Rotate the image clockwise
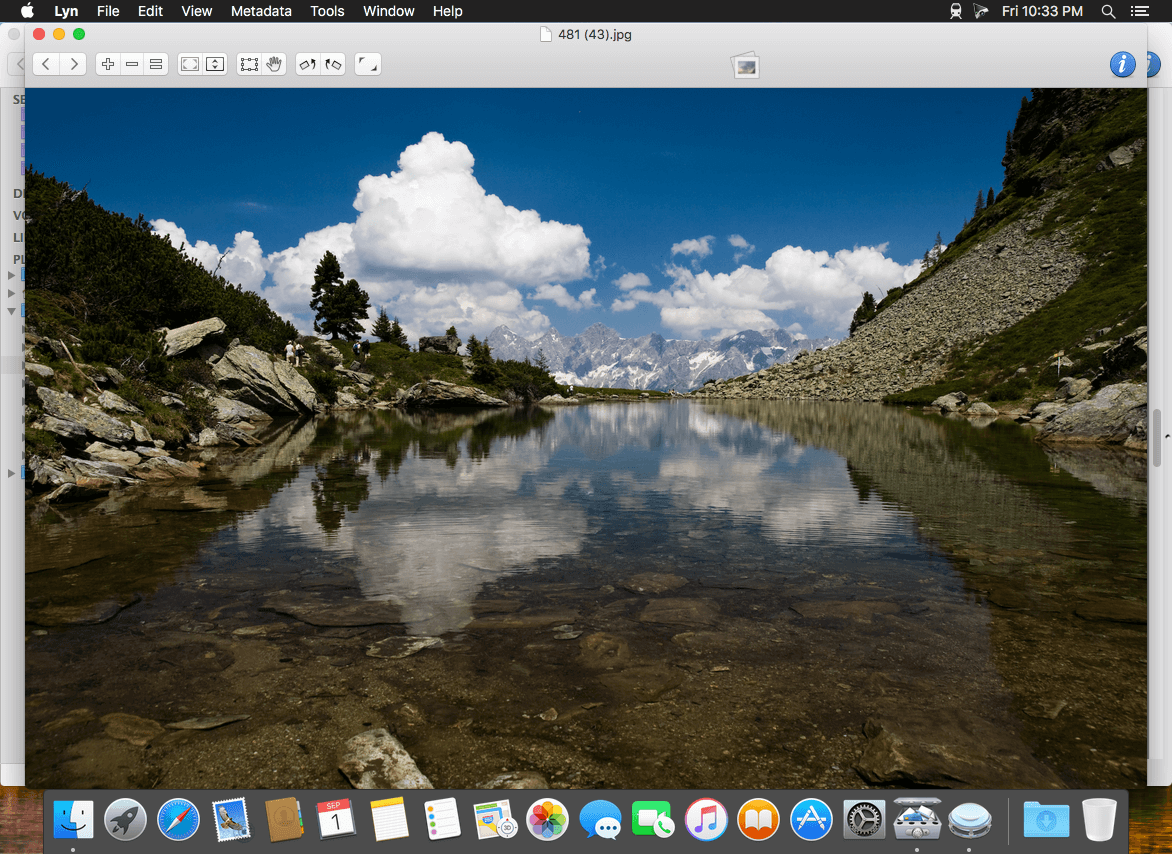The width and height of the screenshot is (1172, 854). 333,64
